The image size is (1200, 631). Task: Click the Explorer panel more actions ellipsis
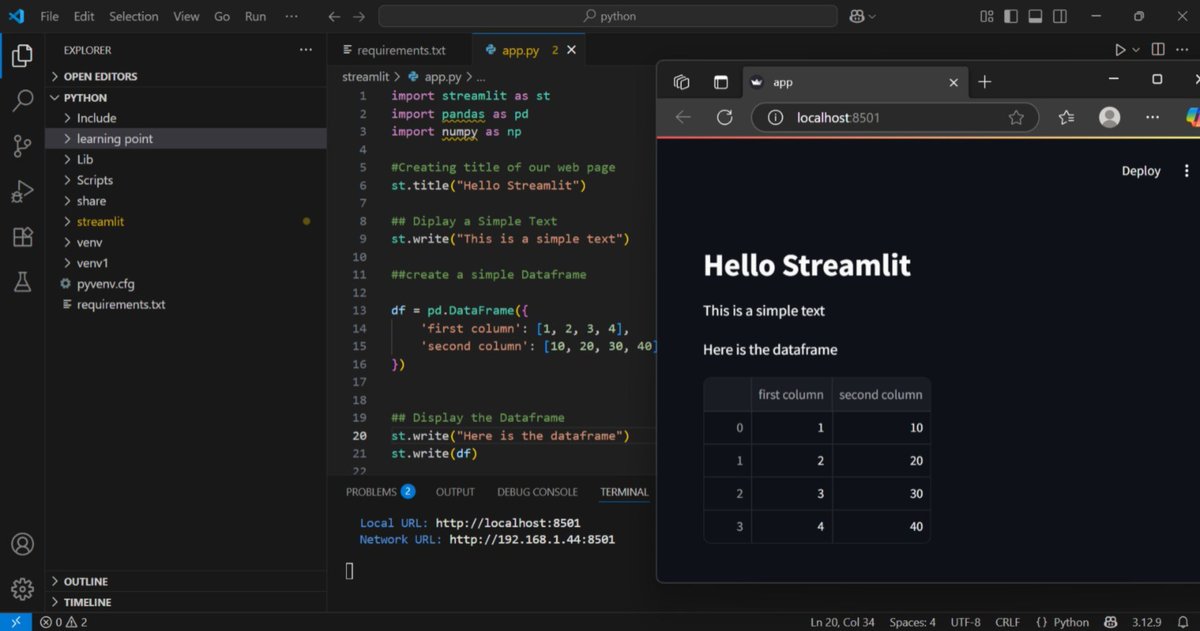click(x=306, y=50)
